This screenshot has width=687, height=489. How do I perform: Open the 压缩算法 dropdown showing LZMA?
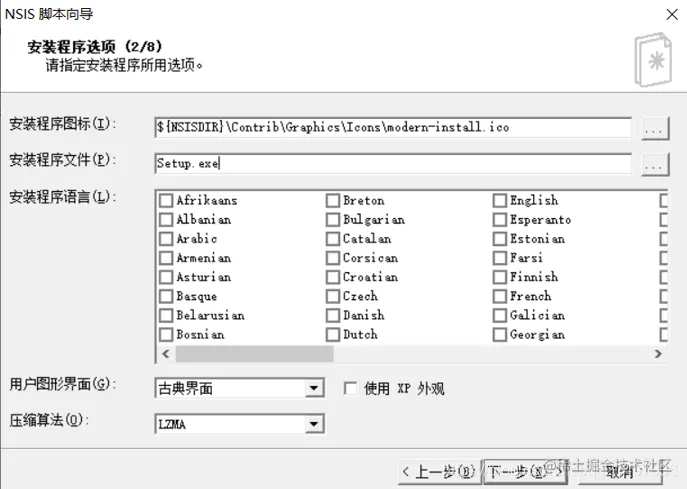click(240, 424)
